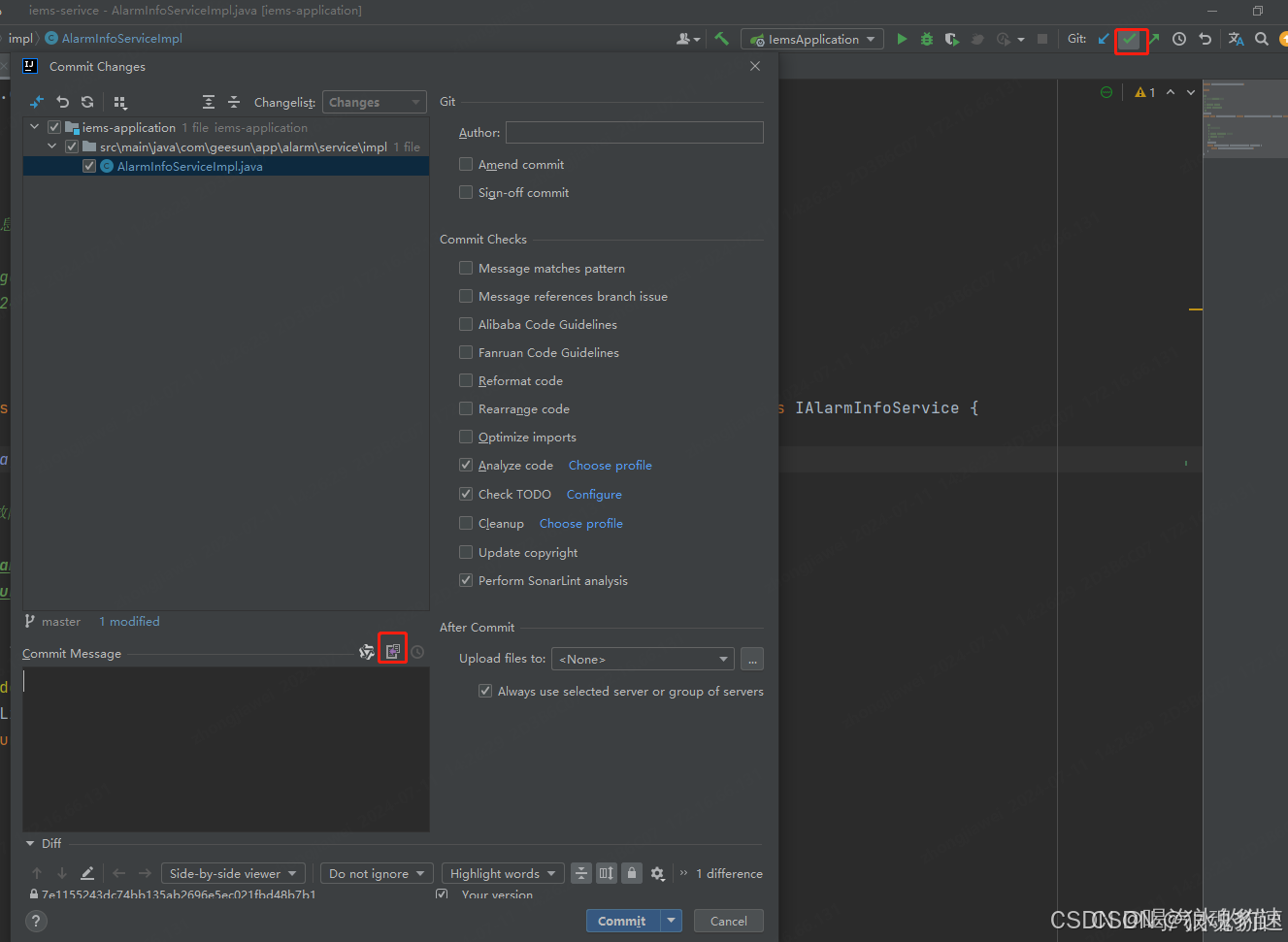Open Git Show History clock icon
Viewport: 1288px width, 942px height.
[x=1179, y=39]
